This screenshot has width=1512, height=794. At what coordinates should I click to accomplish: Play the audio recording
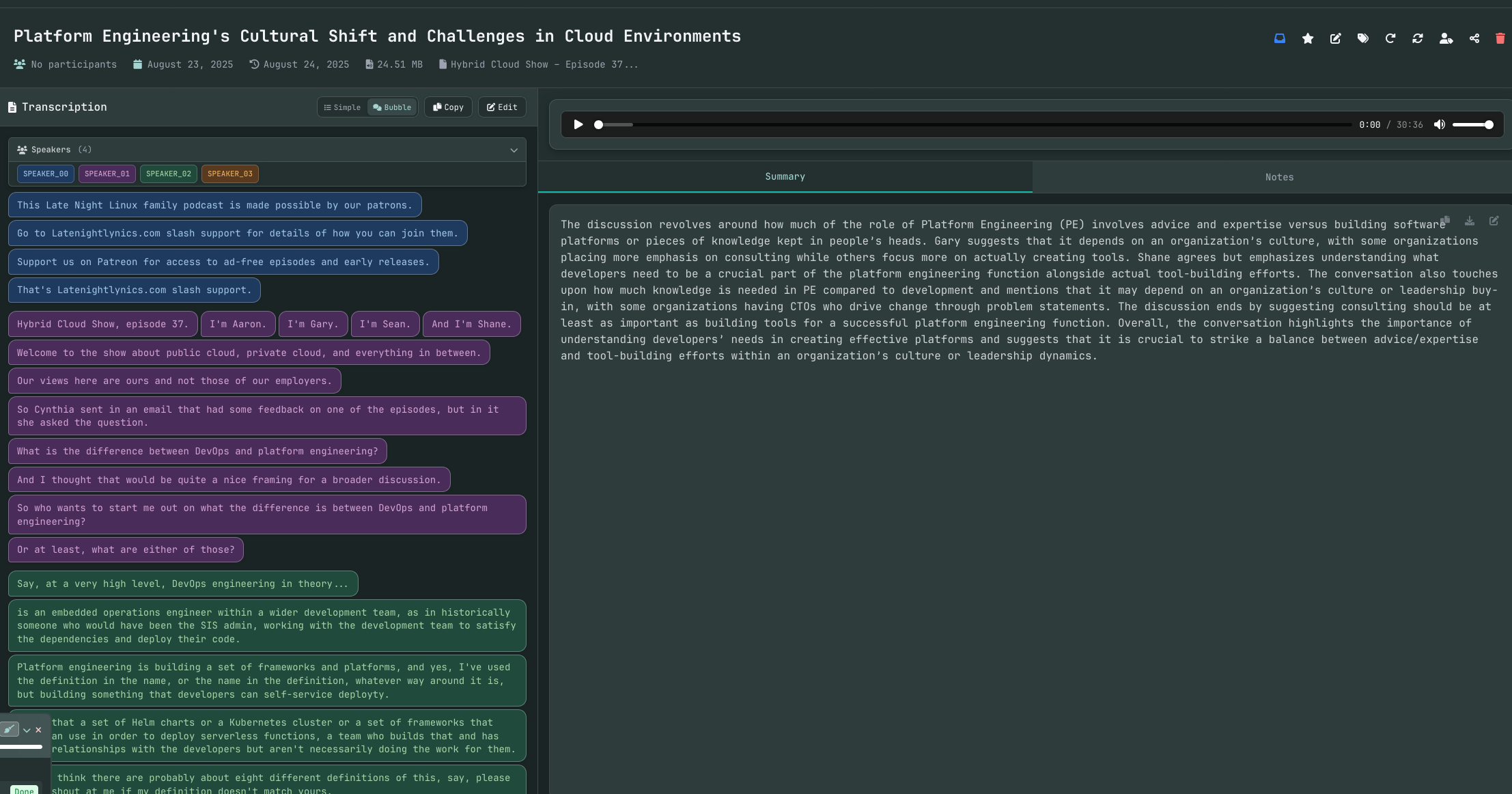[x=578, y=124]
